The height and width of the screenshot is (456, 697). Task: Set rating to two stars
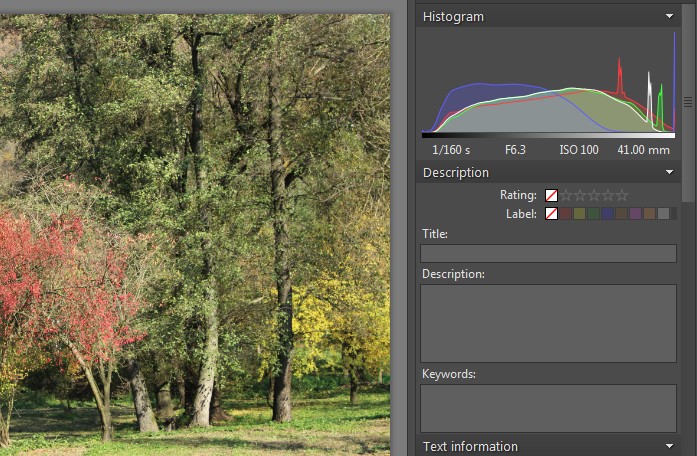click(580, 195)
